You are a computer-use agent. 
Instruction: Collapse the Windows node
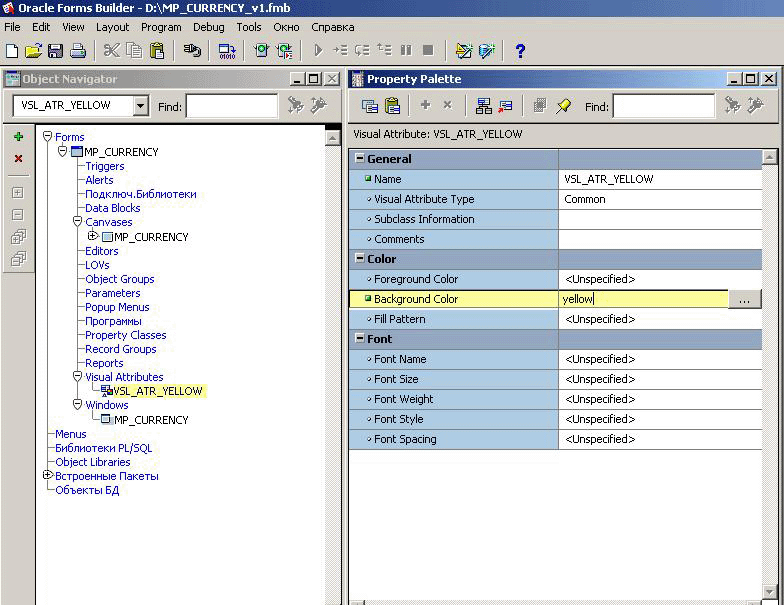point(77,404)
